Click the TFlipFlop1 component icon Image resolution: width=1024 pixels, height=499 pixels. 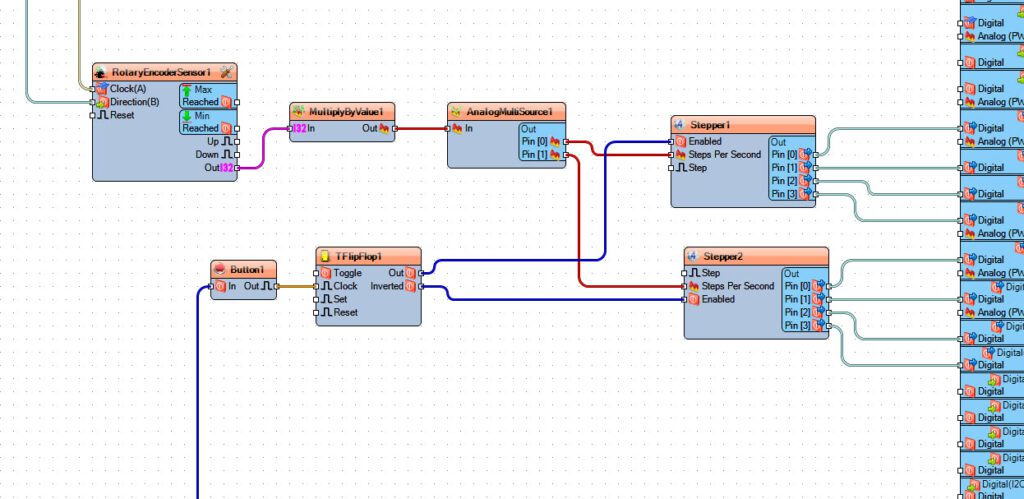(325, 255)
